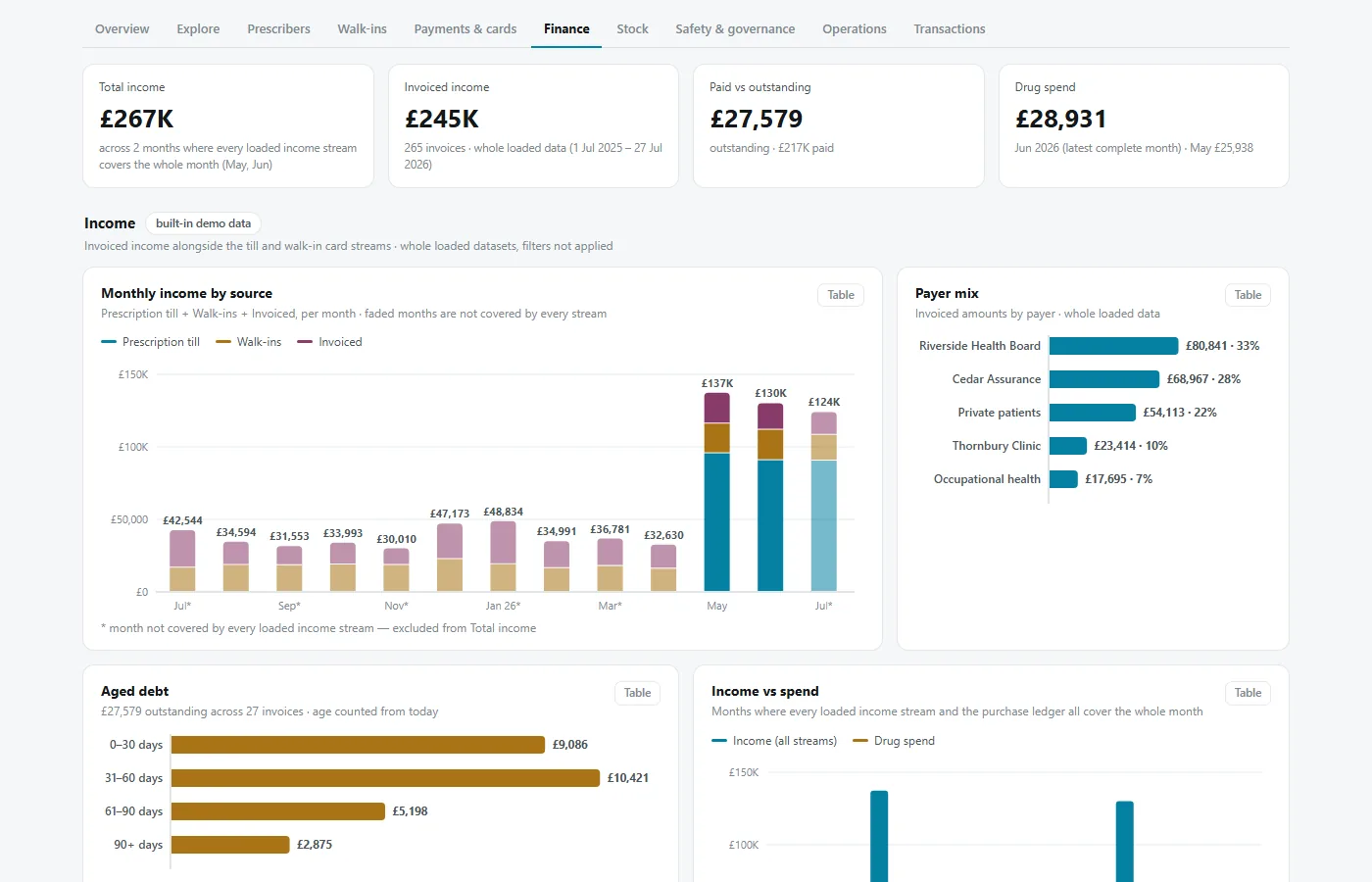The image size is (1372, 882).
Task: Click the Invoiced income £245K card
Action: pyautogui.click(x=533, y=125)
